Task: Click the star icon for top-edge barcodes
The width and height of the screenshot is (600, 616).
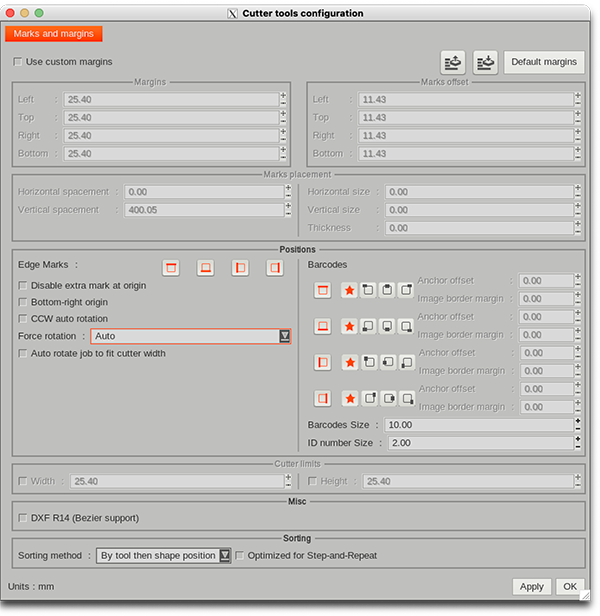Action: tap(349, 290)
